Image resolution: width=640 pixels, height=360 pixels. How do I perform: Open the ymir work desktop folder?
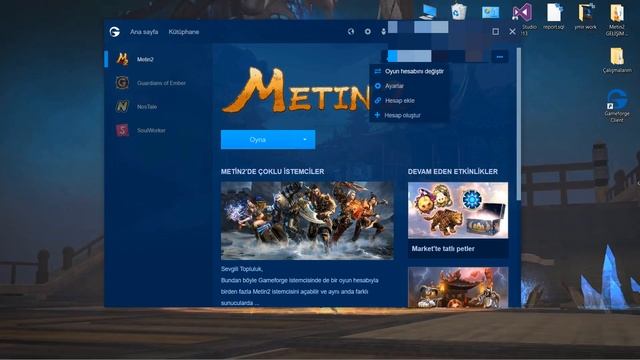(586, 16)
